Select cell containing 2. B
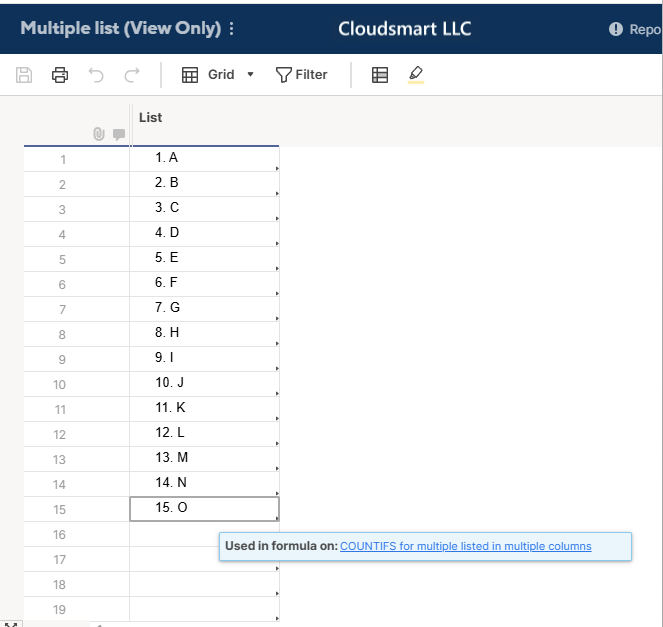The image size is (663, 627). [204, 184]
